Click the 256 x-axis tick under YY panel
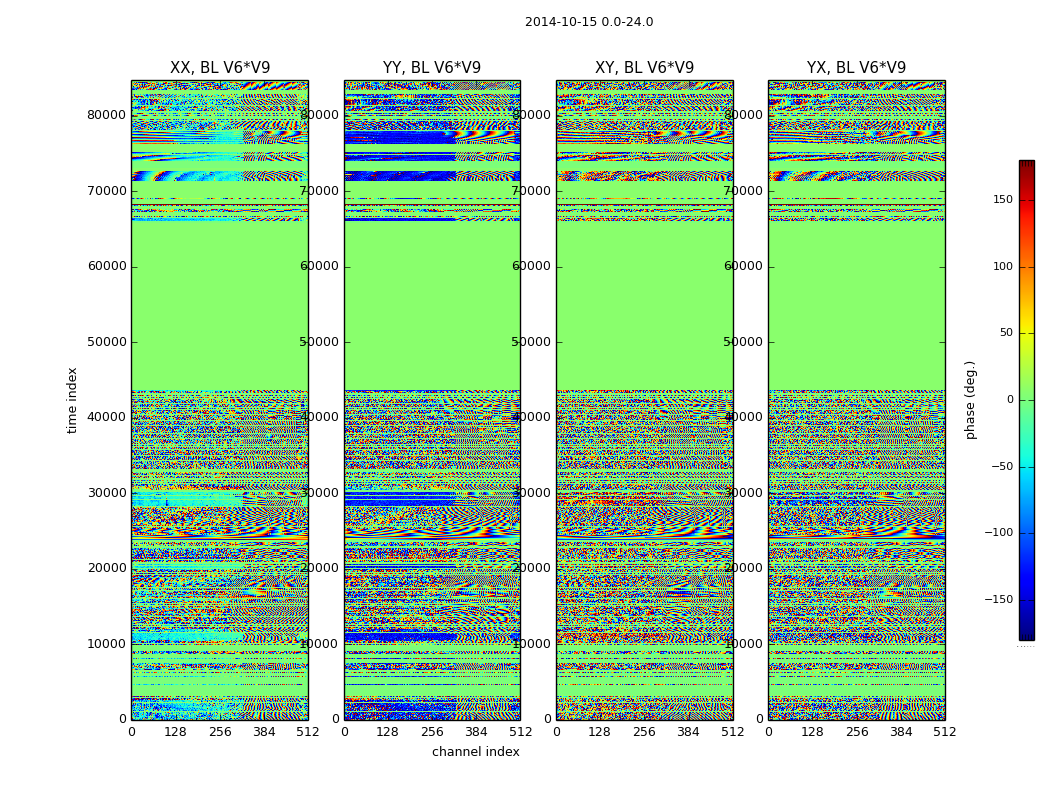The width and height of the screenshot is (1050, 800). click(432, 732)
